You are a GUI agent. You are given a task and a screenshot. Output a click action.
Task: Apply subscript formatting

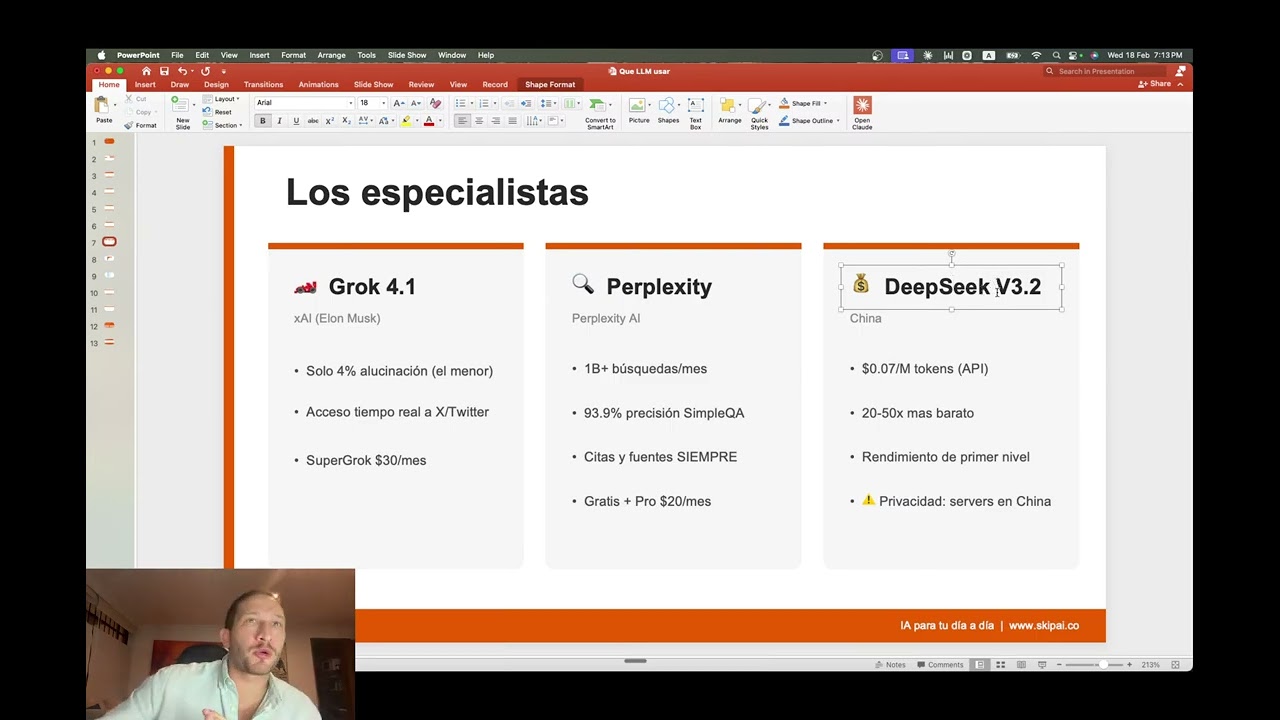346,121
